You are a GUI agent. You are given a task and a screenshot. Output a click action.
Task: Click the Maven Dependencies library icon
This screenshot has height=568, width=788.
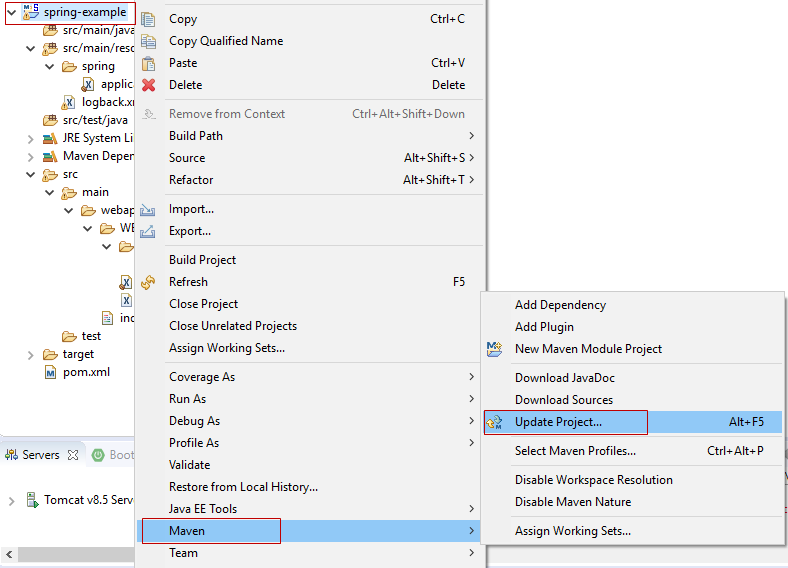point(50,156)
